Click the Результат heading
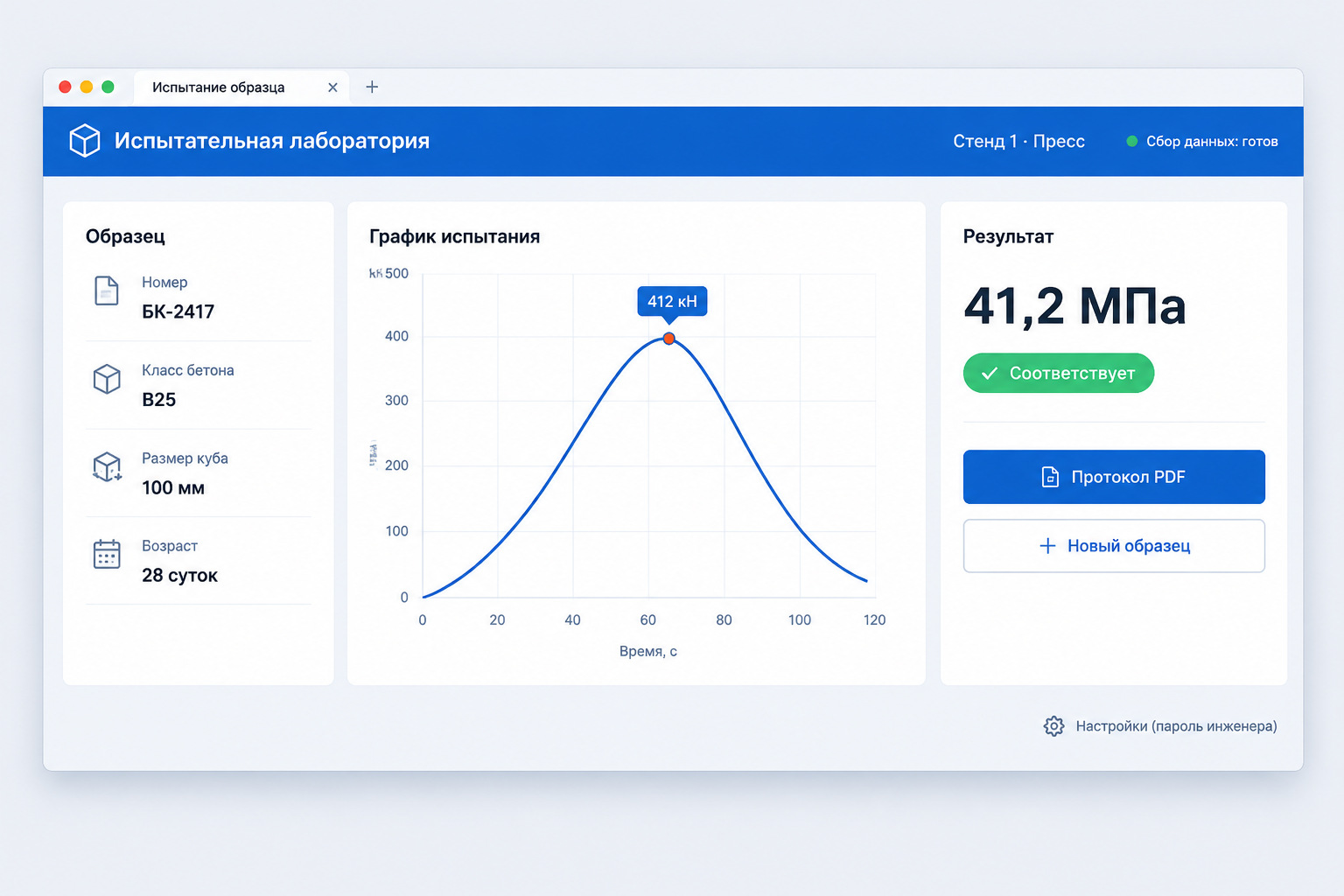 coord(1008,236)
